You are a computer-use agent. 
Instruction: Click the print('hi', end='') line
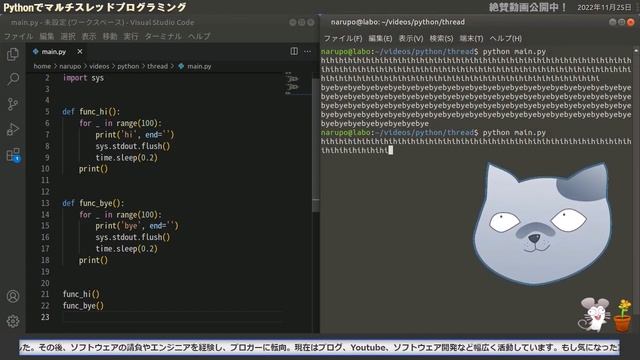click(135, 135)
